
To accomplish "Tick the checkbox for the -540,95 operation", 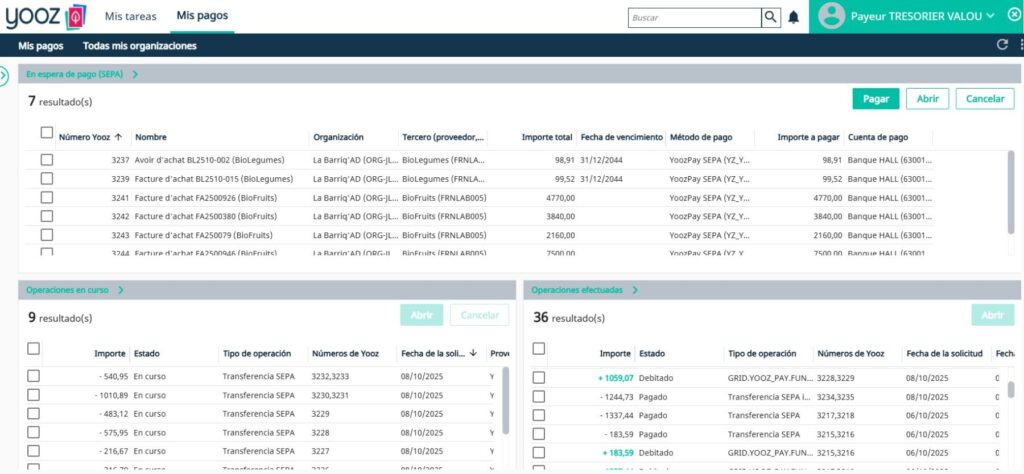I will (34, 376).
